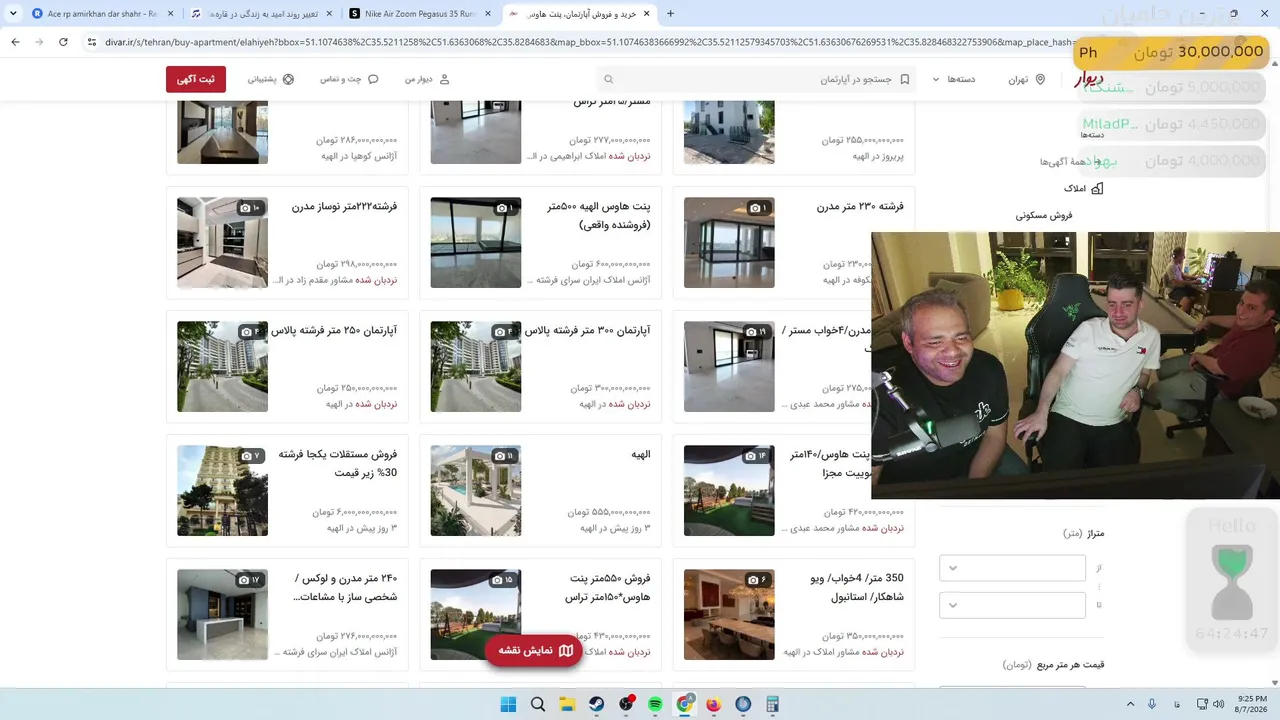The height and width of the screenshot is (720, 1280).
Task: Click thumbnail of فرشته ۲۳۰ متر مدرن
Action: [729, 243]
